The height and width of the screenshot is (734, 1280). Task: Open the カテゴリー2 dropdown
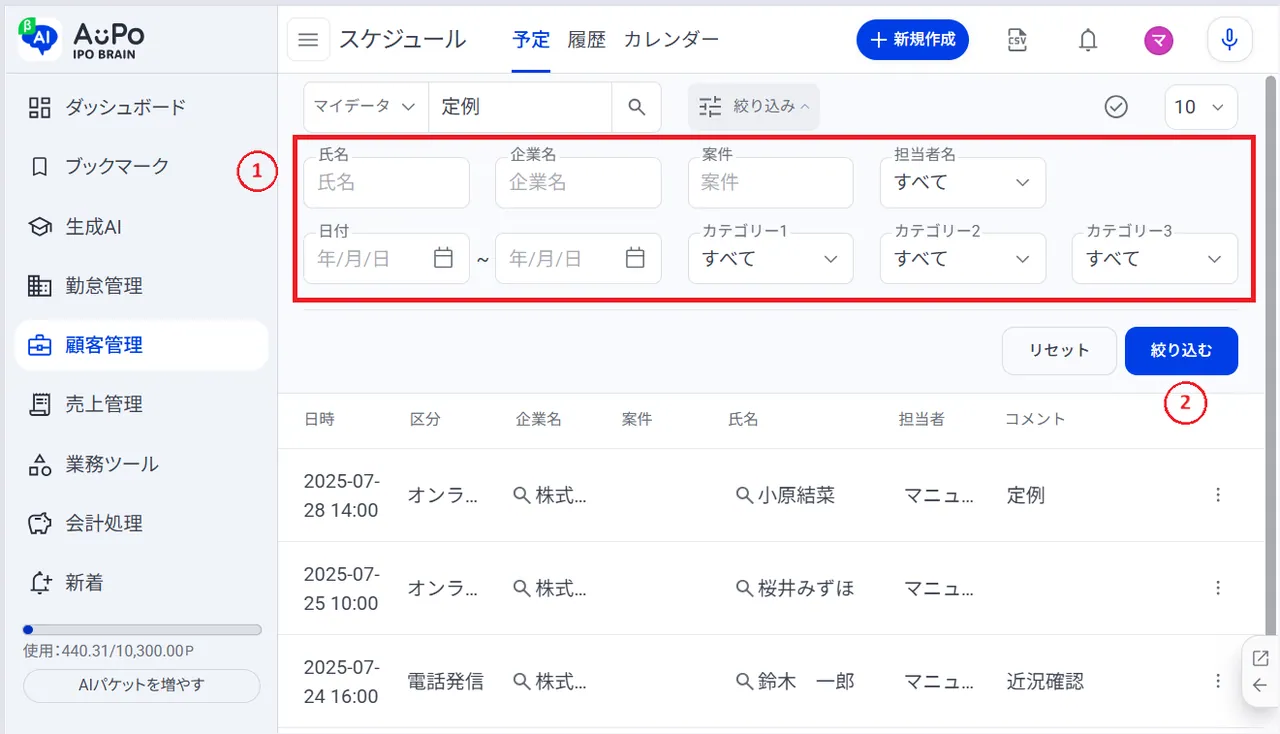click(x=963, y=259)
